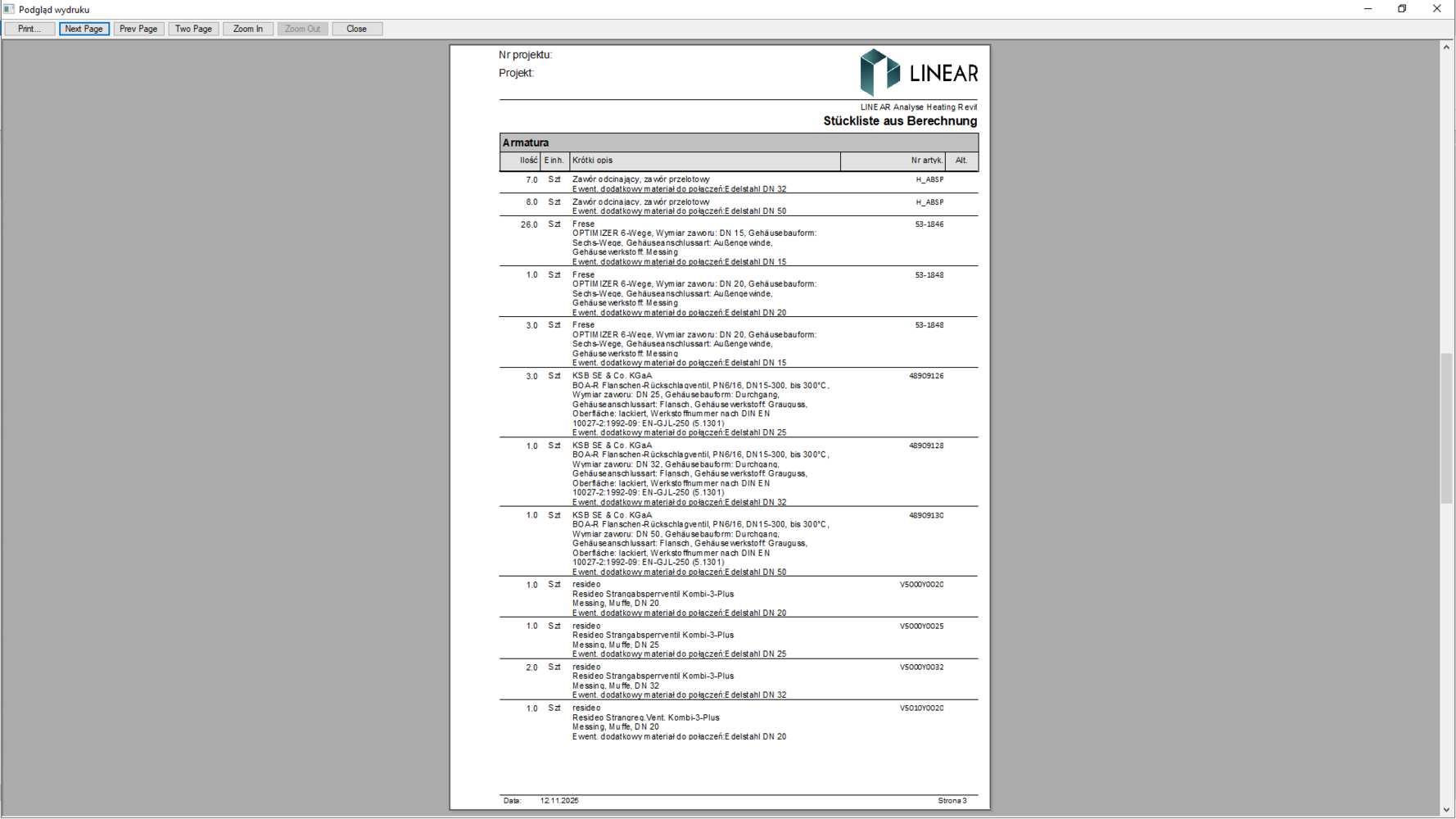Click the greyed-out Zoom Out button
The height and width of the screenshot is (819, 1456).
tap(302, 29)
